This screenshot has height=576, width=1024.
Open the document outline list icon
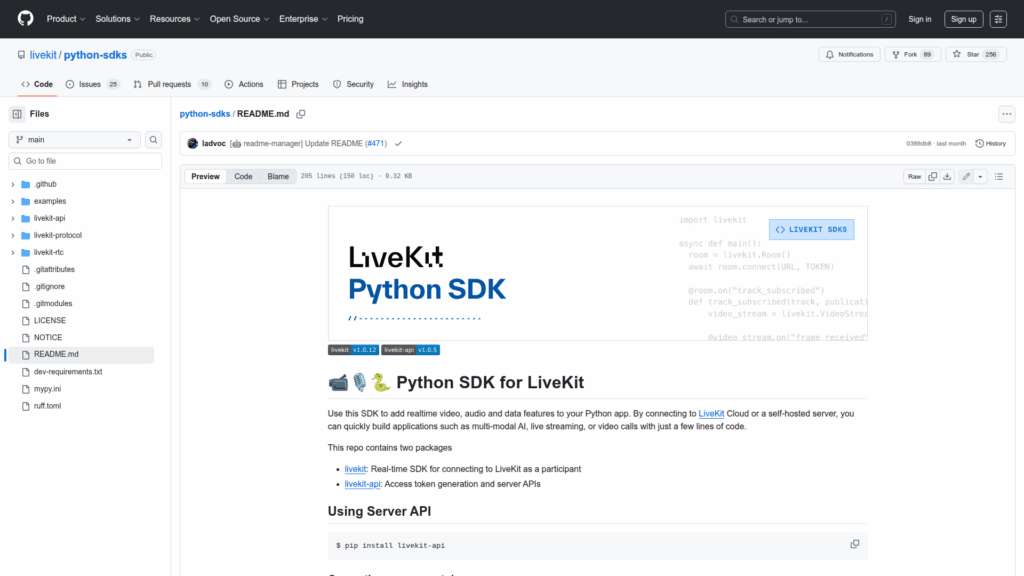998,176
